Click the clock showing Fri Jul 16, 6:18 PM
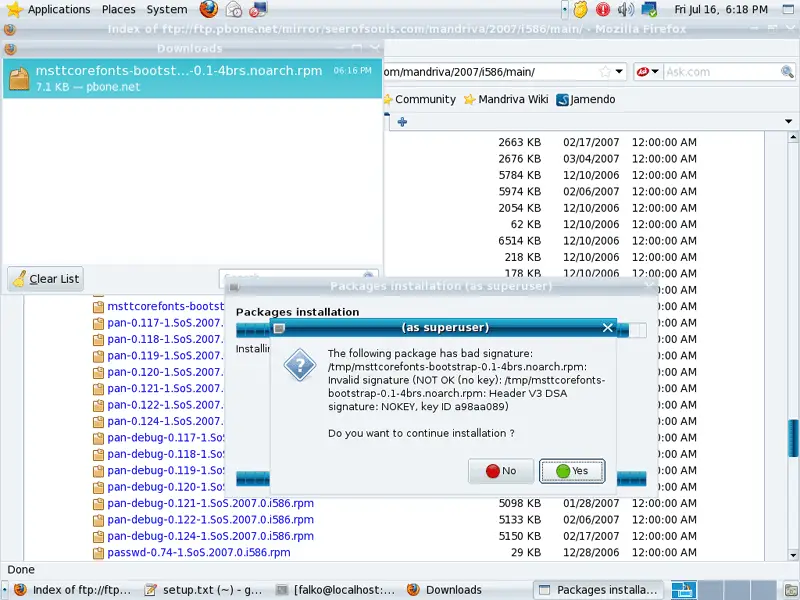Screen dimensions: 800x600 (721, 9)
